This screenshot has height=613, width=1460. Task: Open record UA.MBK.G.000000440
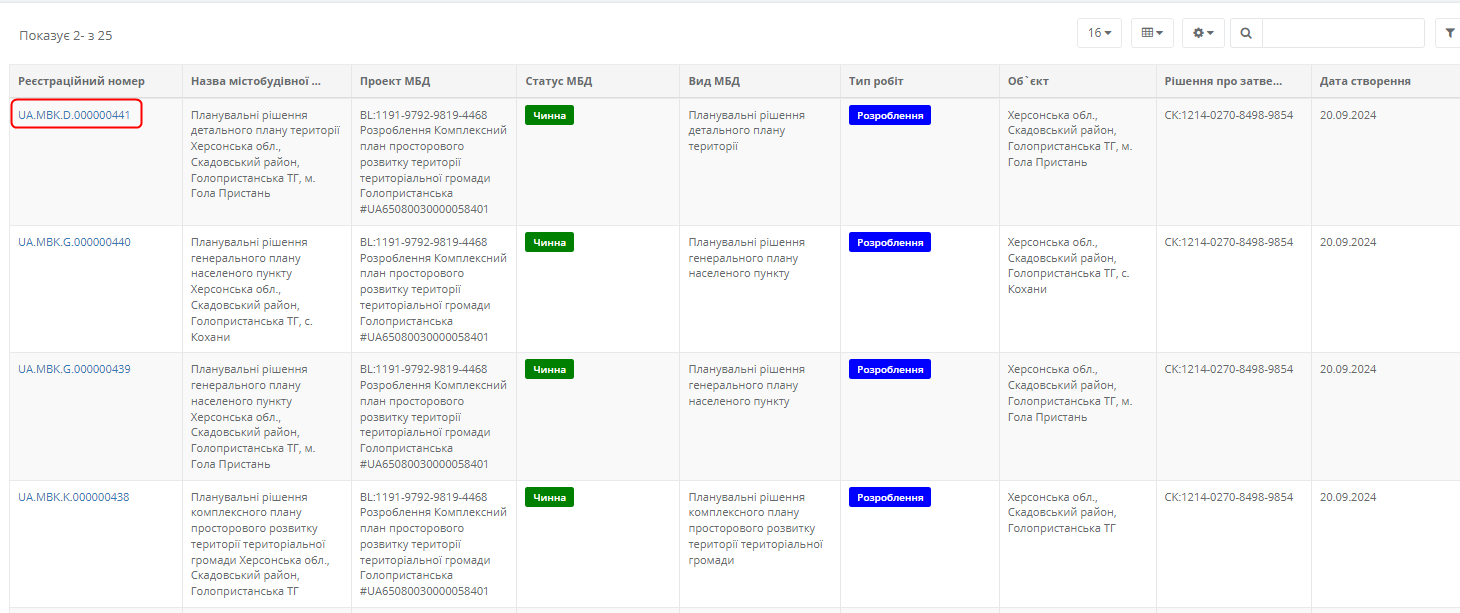[x=74, y=242]
